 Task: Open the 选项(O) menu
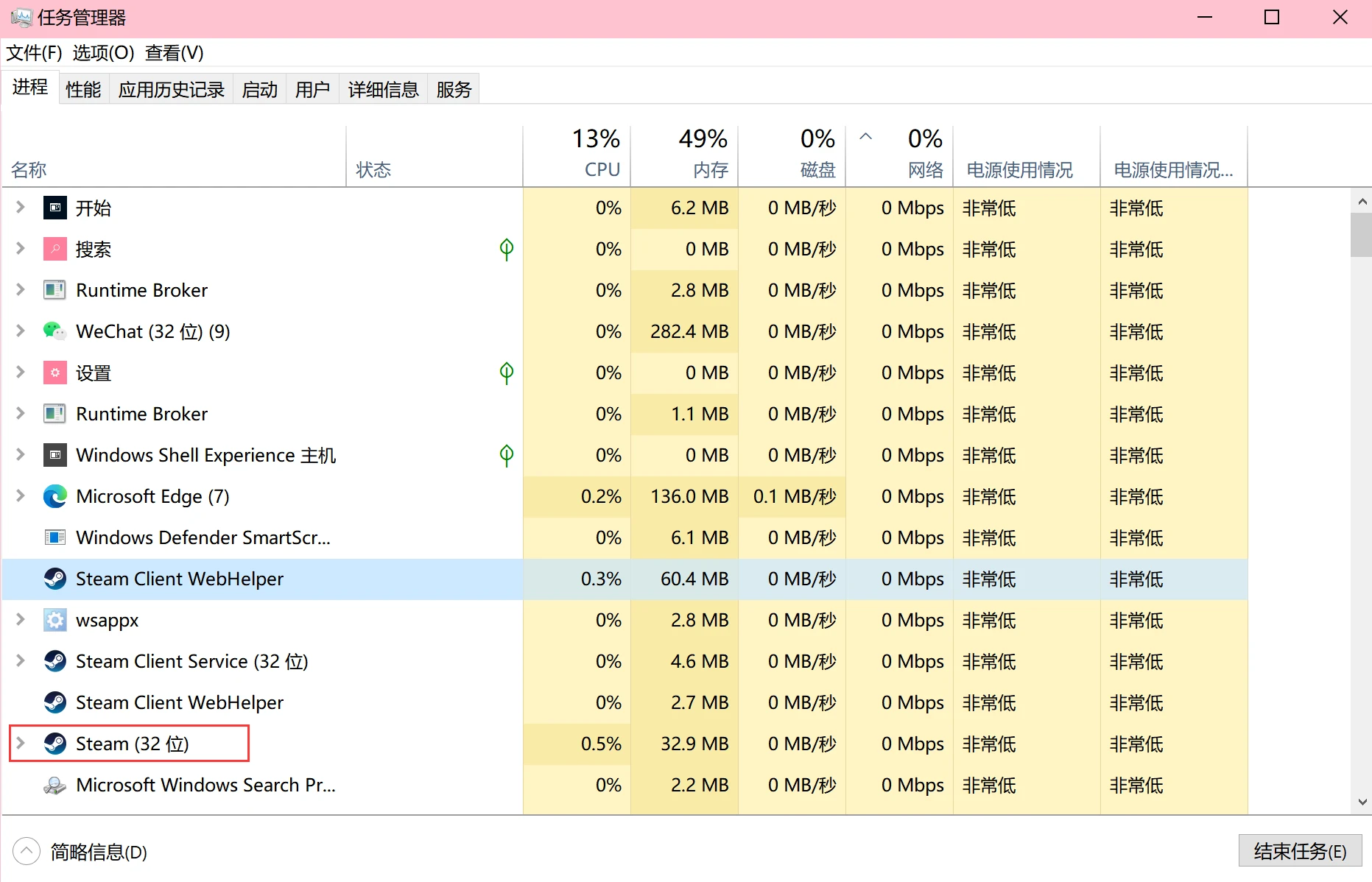coord(103,53)
